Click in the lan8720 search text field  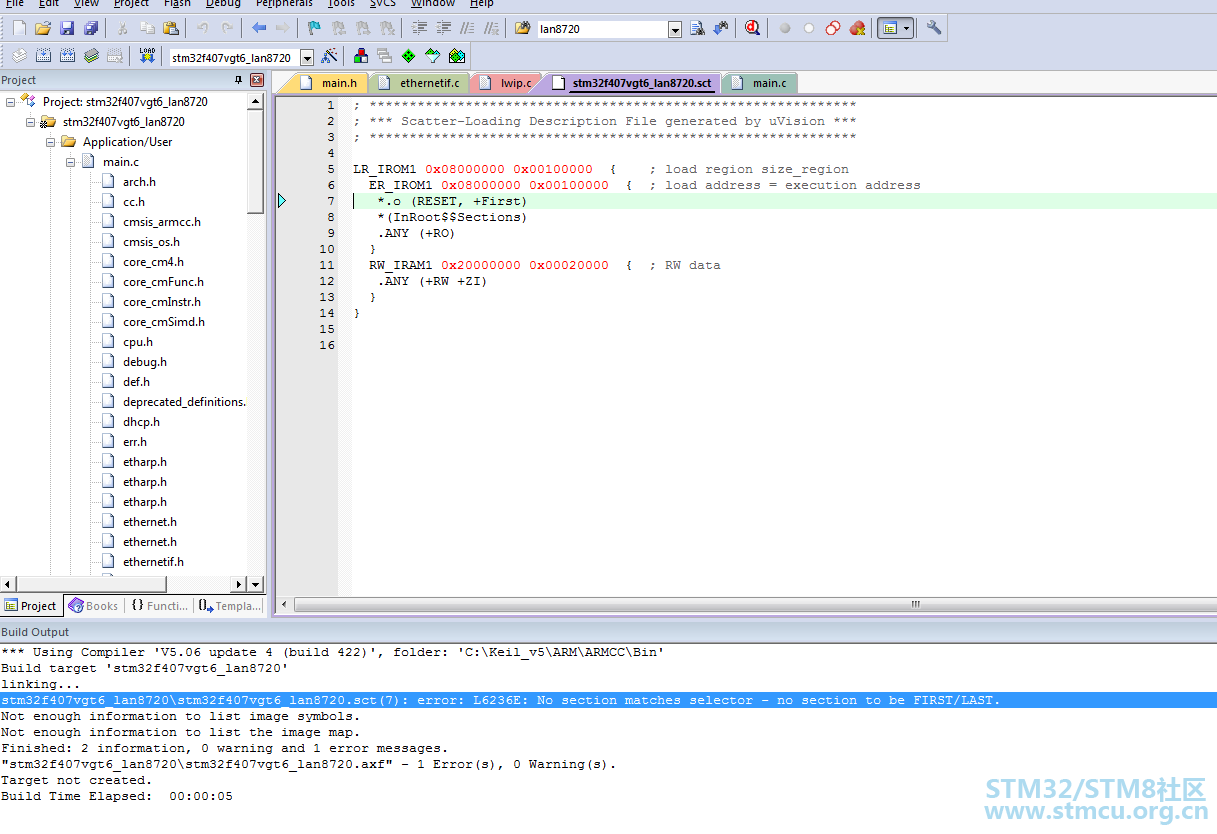coord(602,30)
